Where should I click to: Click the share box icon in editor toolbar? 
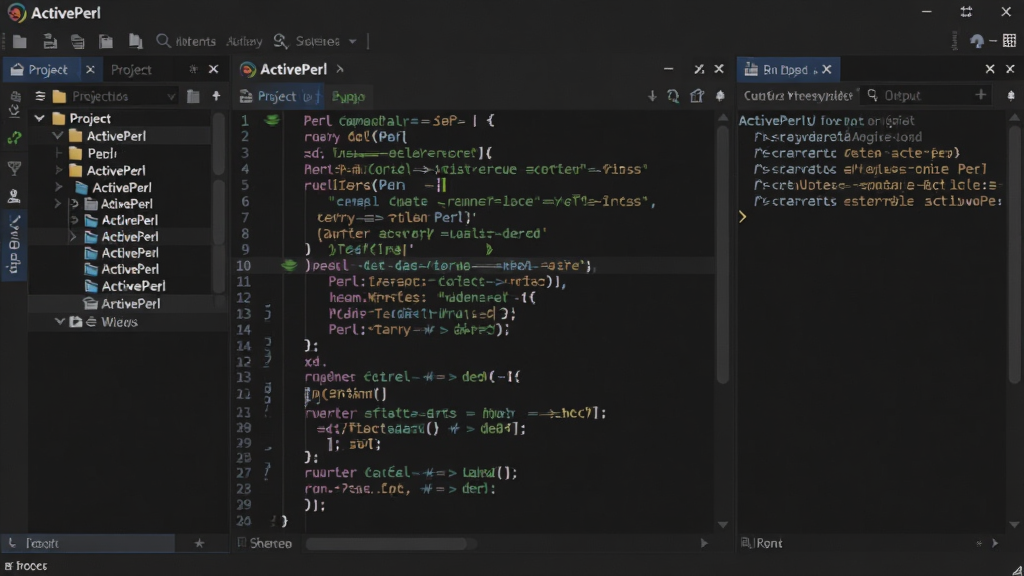click(697, 96)
